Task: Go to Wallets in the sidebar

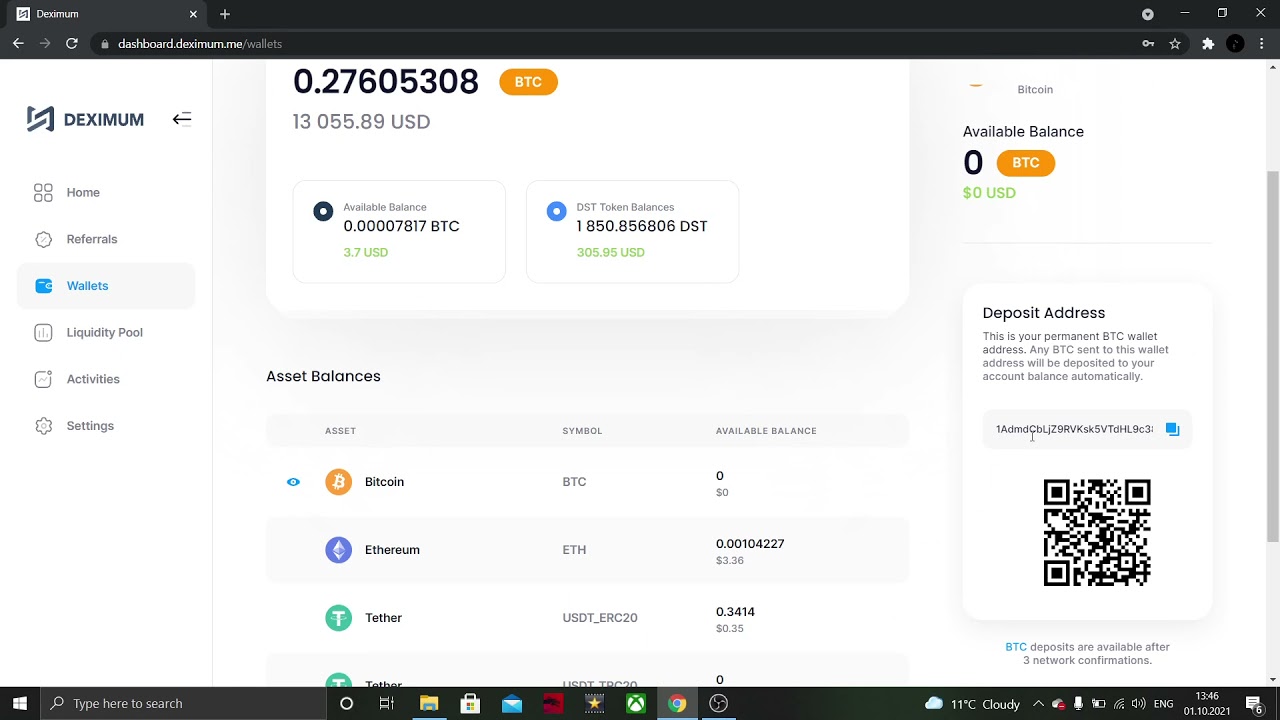Action: click(x=87, y=286)
